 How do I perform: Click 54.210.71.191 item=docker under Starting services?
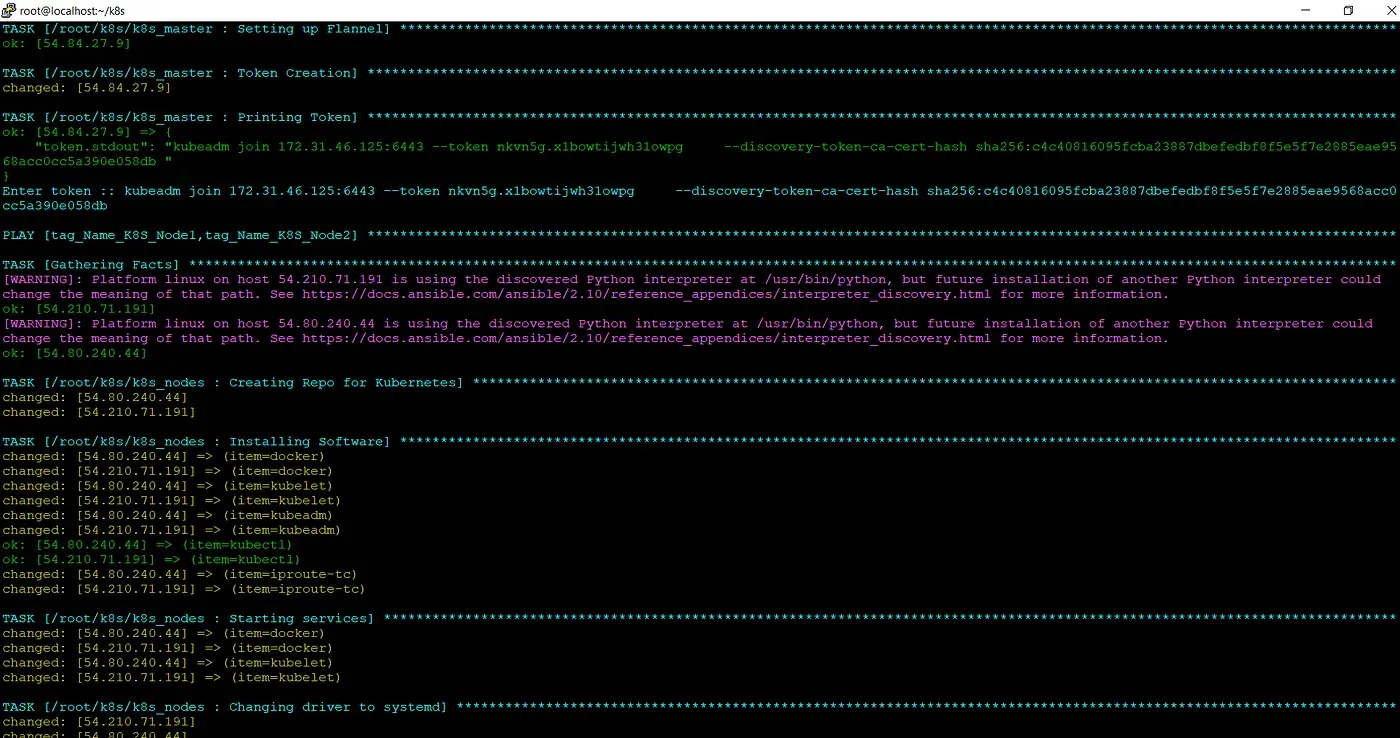[168, 648]
